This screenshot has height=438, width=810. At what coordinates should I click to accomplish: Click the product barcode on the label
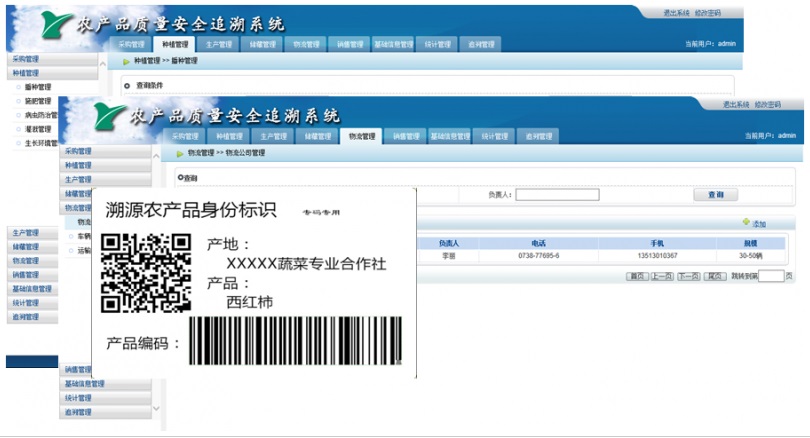[295, 341]
